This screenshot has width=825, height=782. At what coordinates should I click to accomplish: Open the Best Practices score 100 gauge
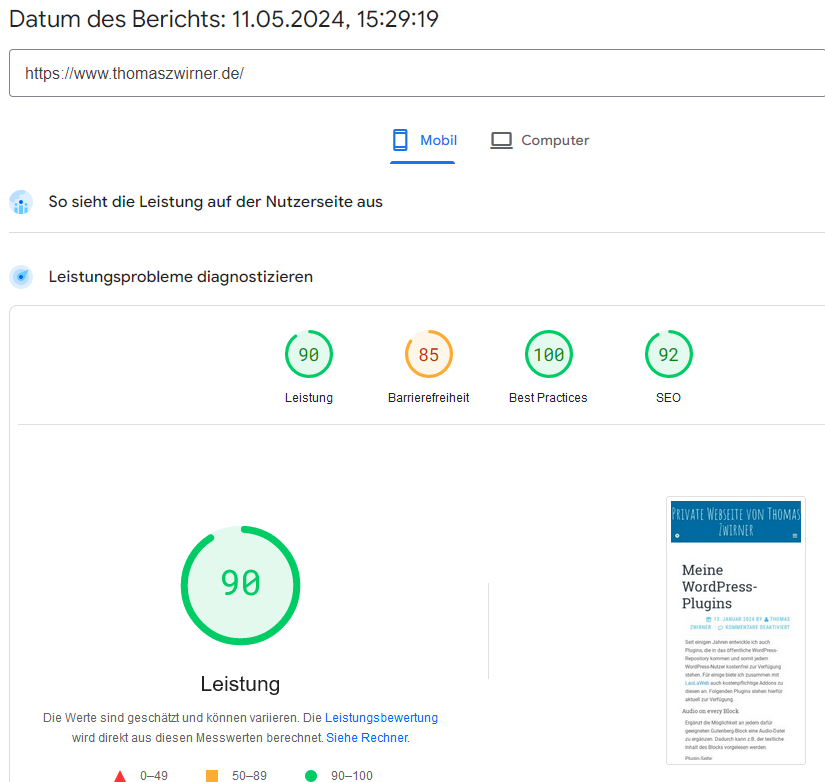click(548, 354)
